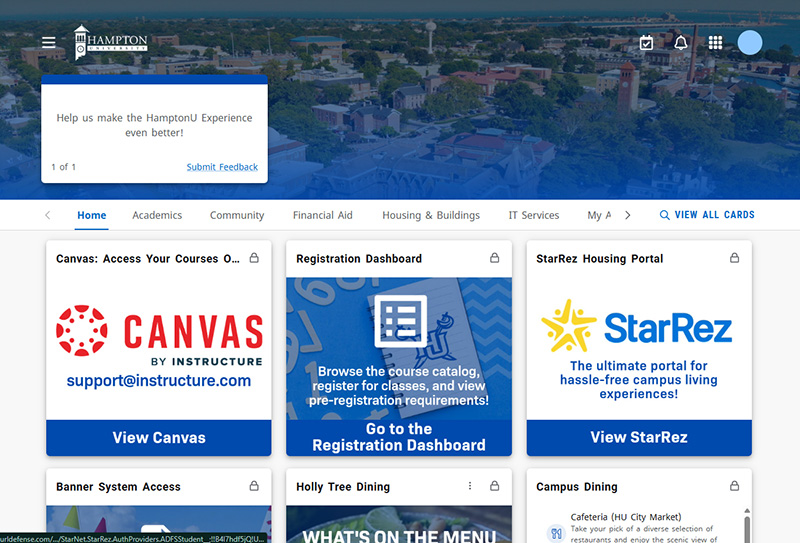Toggle lock on Canvas card

click(x=254, y=258)
